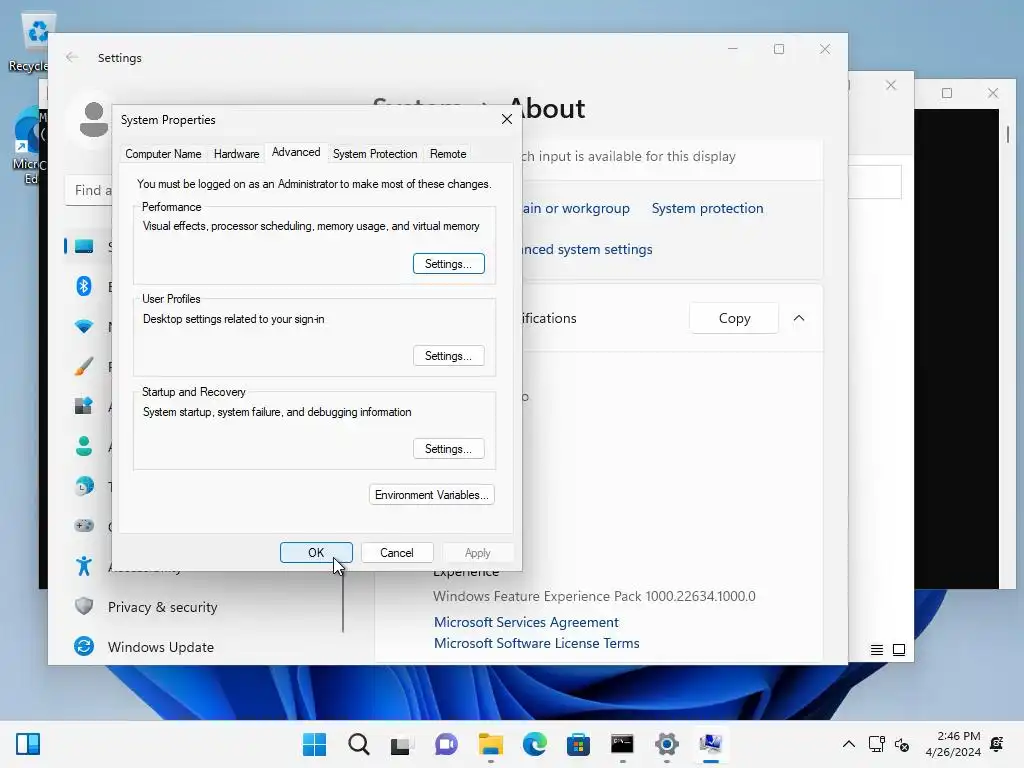
Task: Open Widgets button on taskbar
Action: 28,744
